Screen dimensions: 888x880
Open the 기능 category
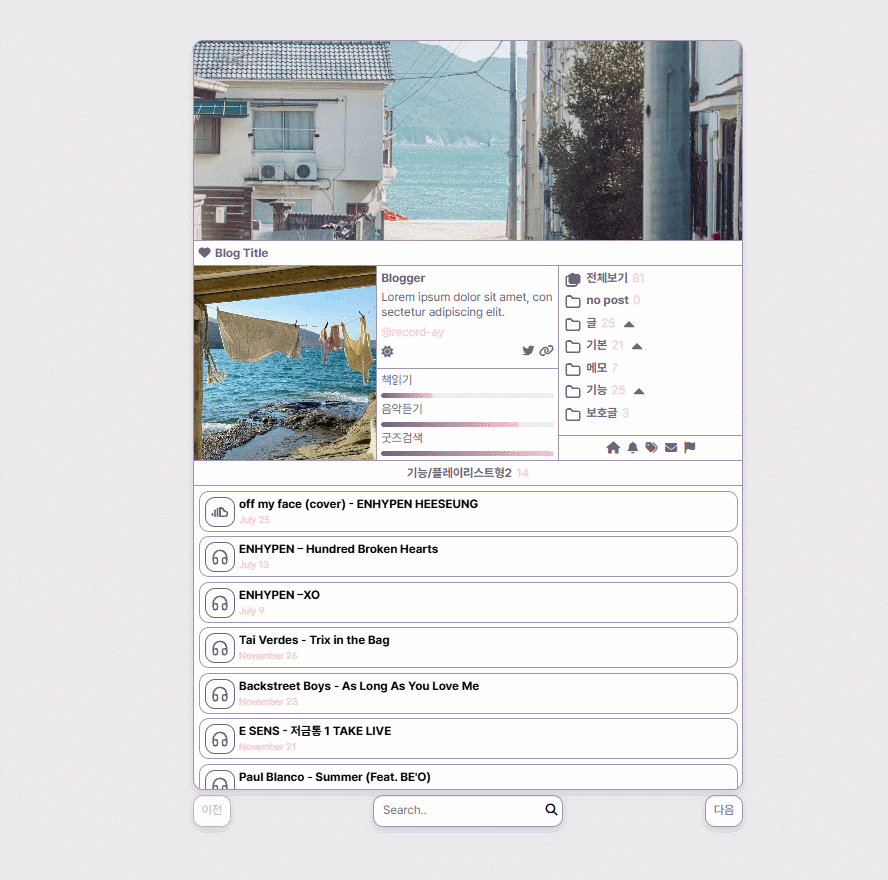pyautogui.click(x=596, y=390)
